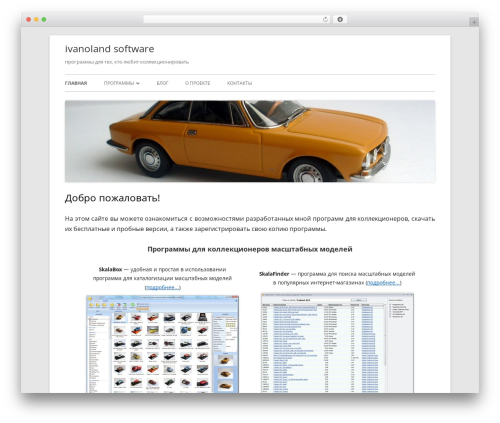Screen dimensions: 500x423
Task: Open the ivanoland software site title
Action: 109,49
